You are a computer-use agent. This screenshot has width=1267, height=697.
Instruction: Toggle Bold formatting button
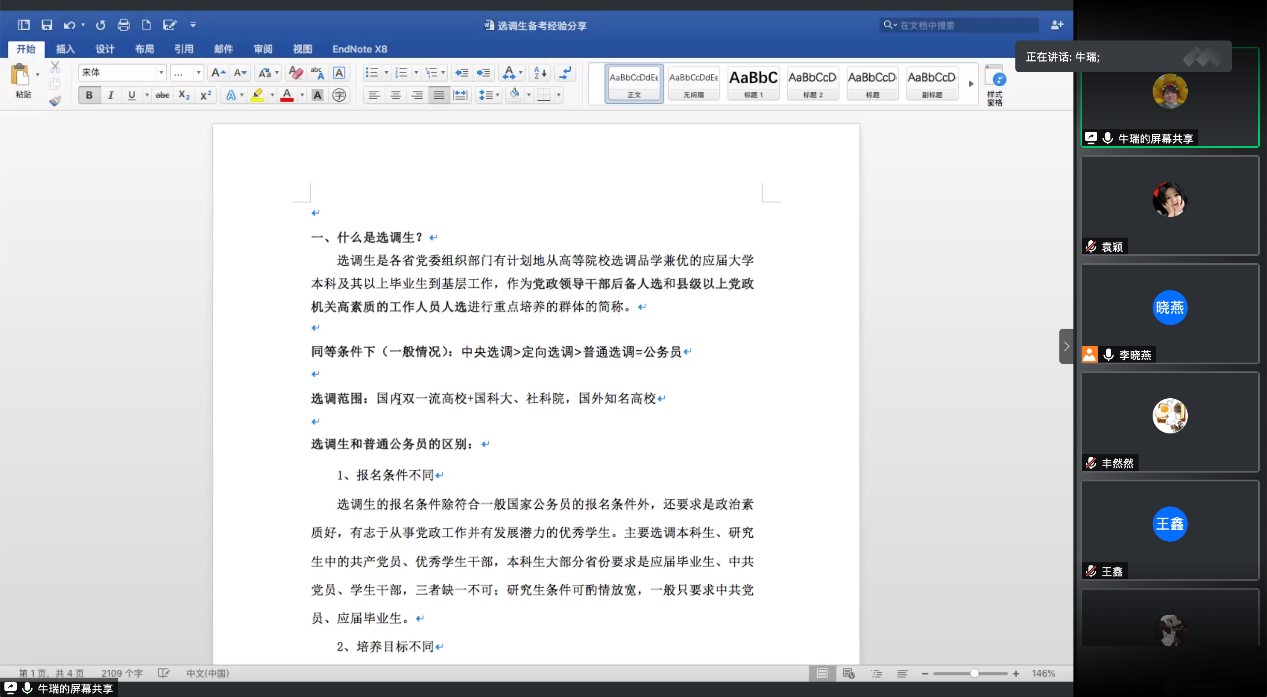(89, 95)
